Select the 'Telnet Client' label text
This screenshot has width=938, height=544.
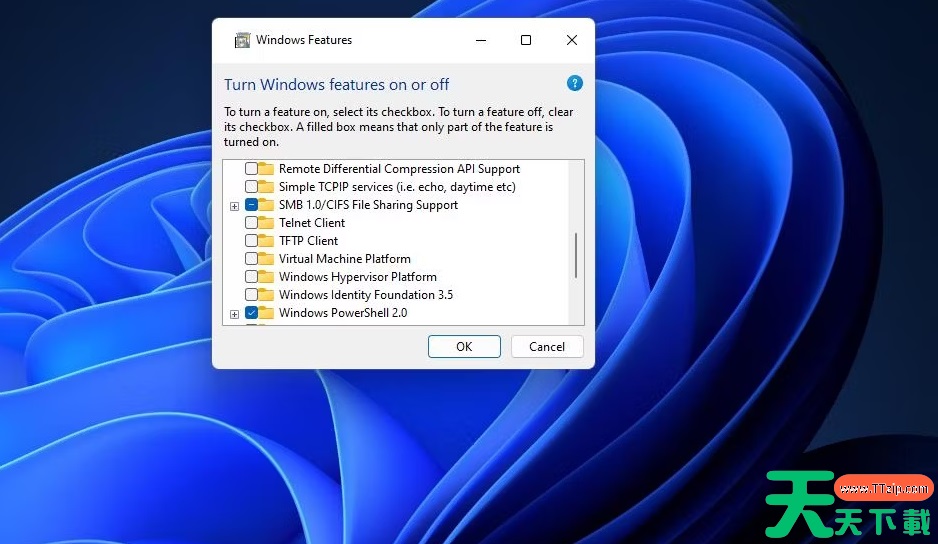pos(312,223)
